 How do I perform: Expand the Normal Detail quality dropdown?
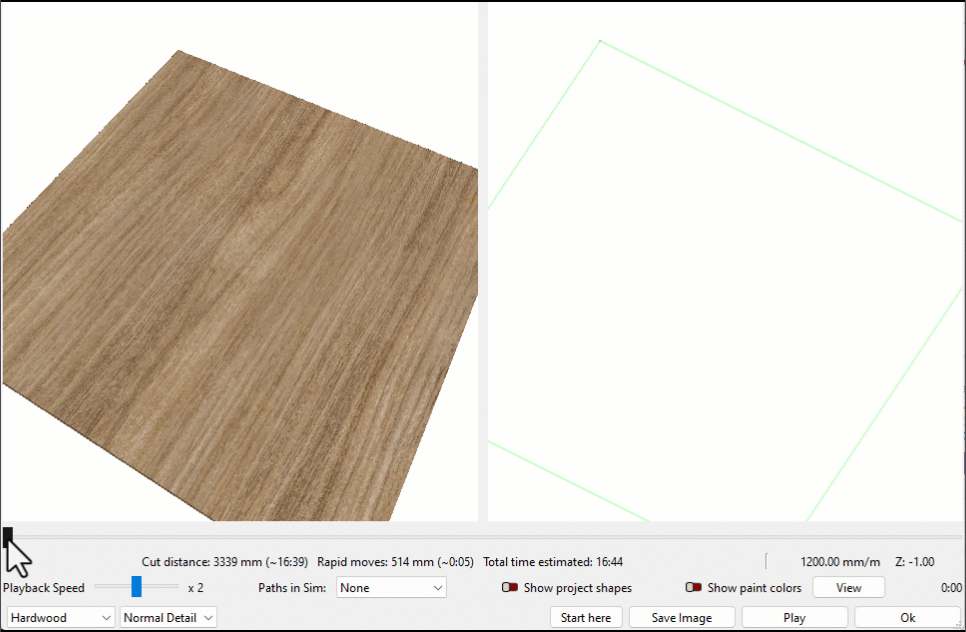(168, 618)
